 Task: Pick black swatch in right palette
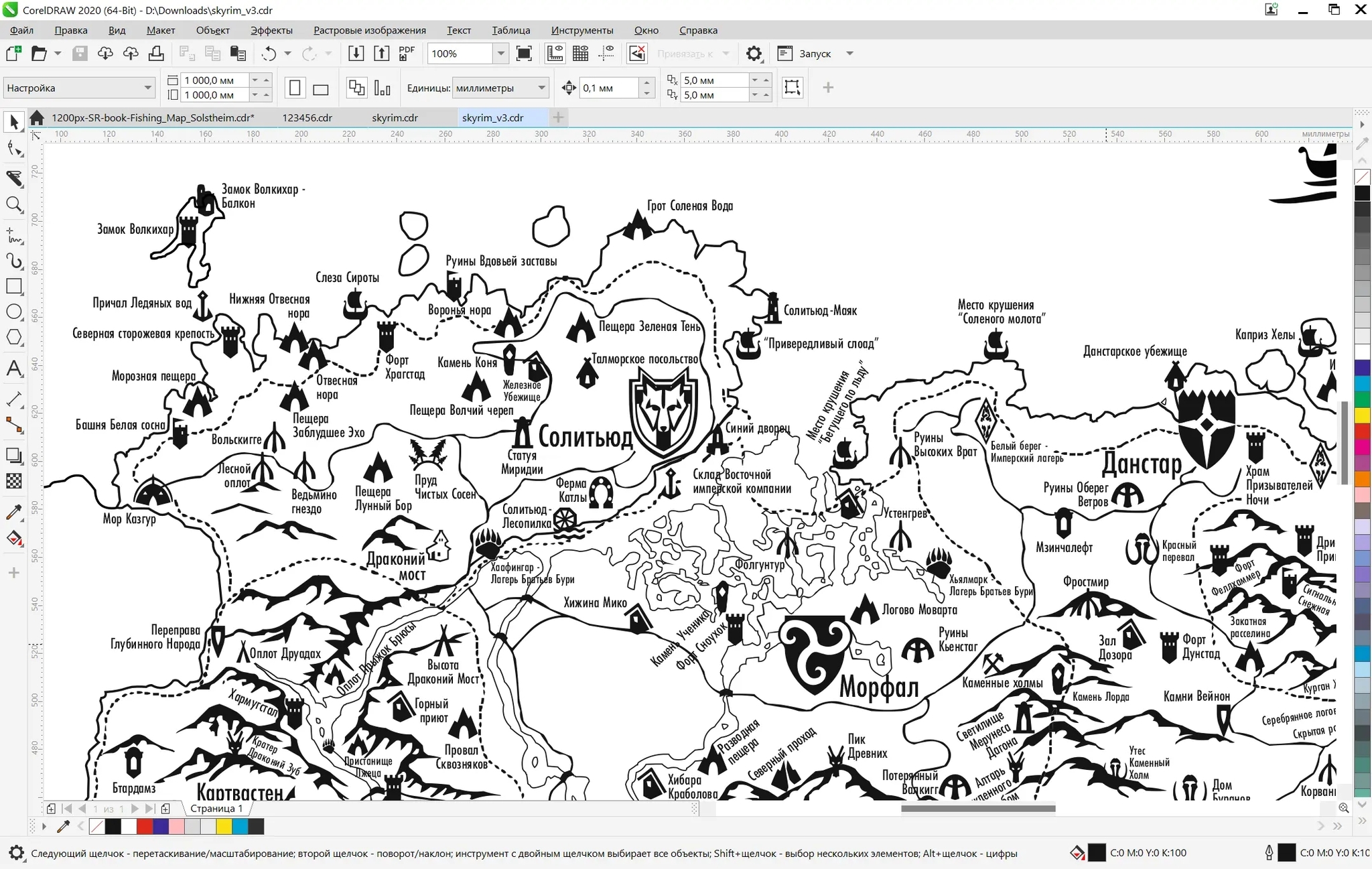(x=1363, y=193)
